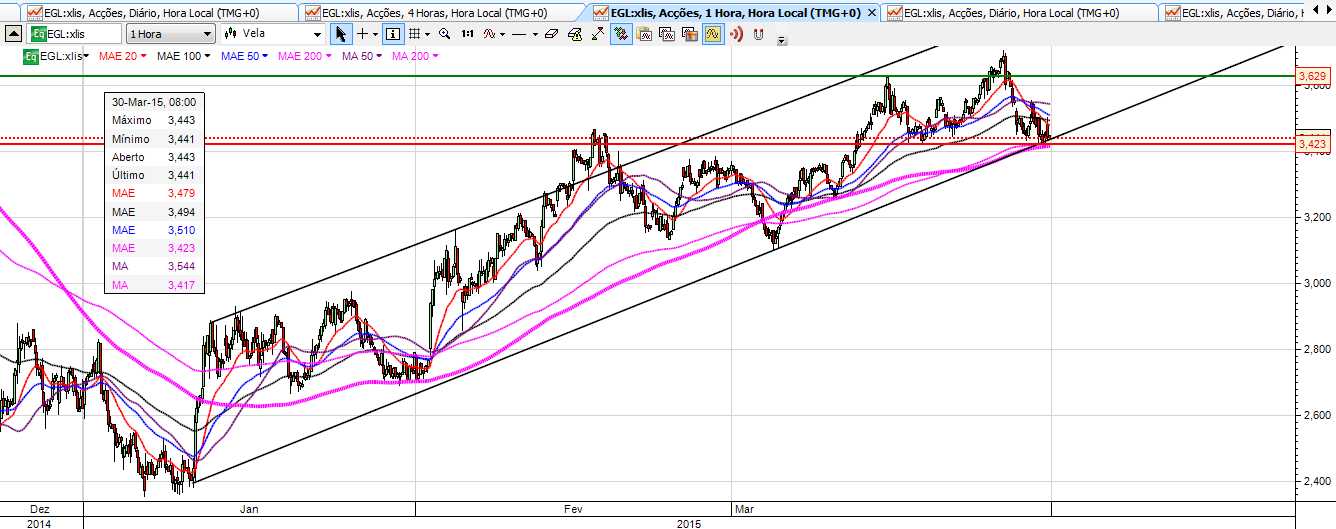Click the clipboard chart template icon
Image resolution: width=1336 pixels, height=529 pixels.
pyautogui.click(x=645, y=34)
